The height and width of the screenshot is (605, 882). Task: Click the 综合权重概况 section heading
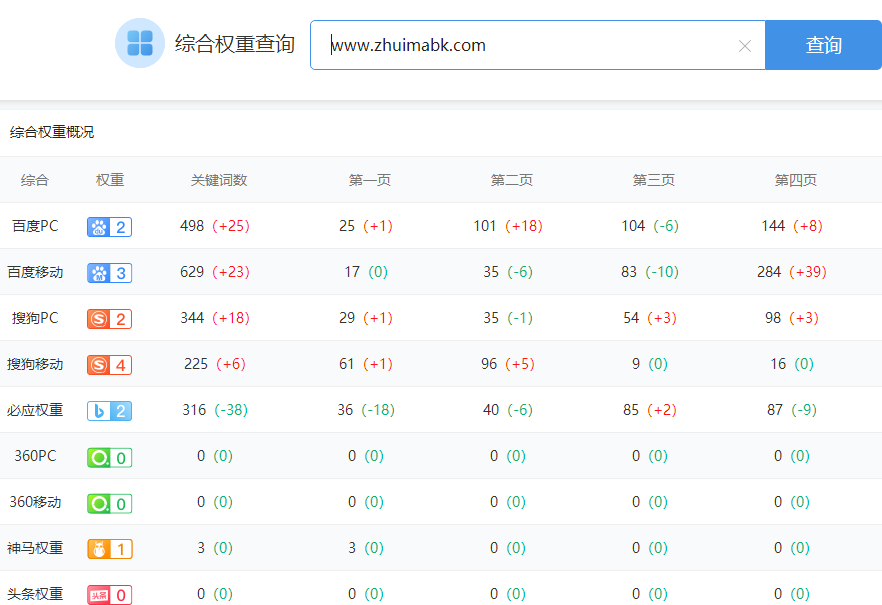click(x=52, y=132)
